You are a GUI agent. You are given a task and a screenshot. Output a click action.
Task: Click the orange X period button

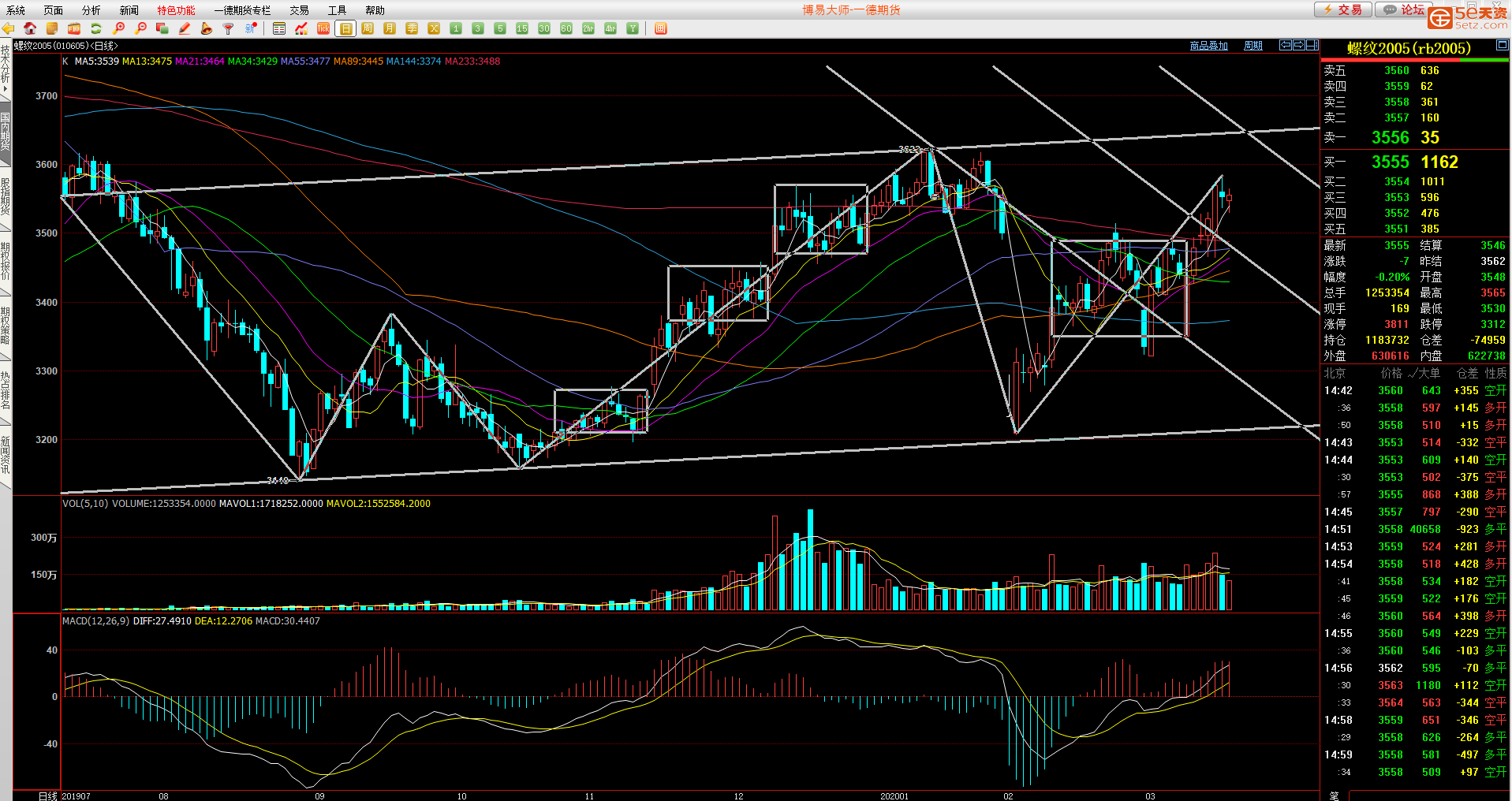tap(434, 28)
